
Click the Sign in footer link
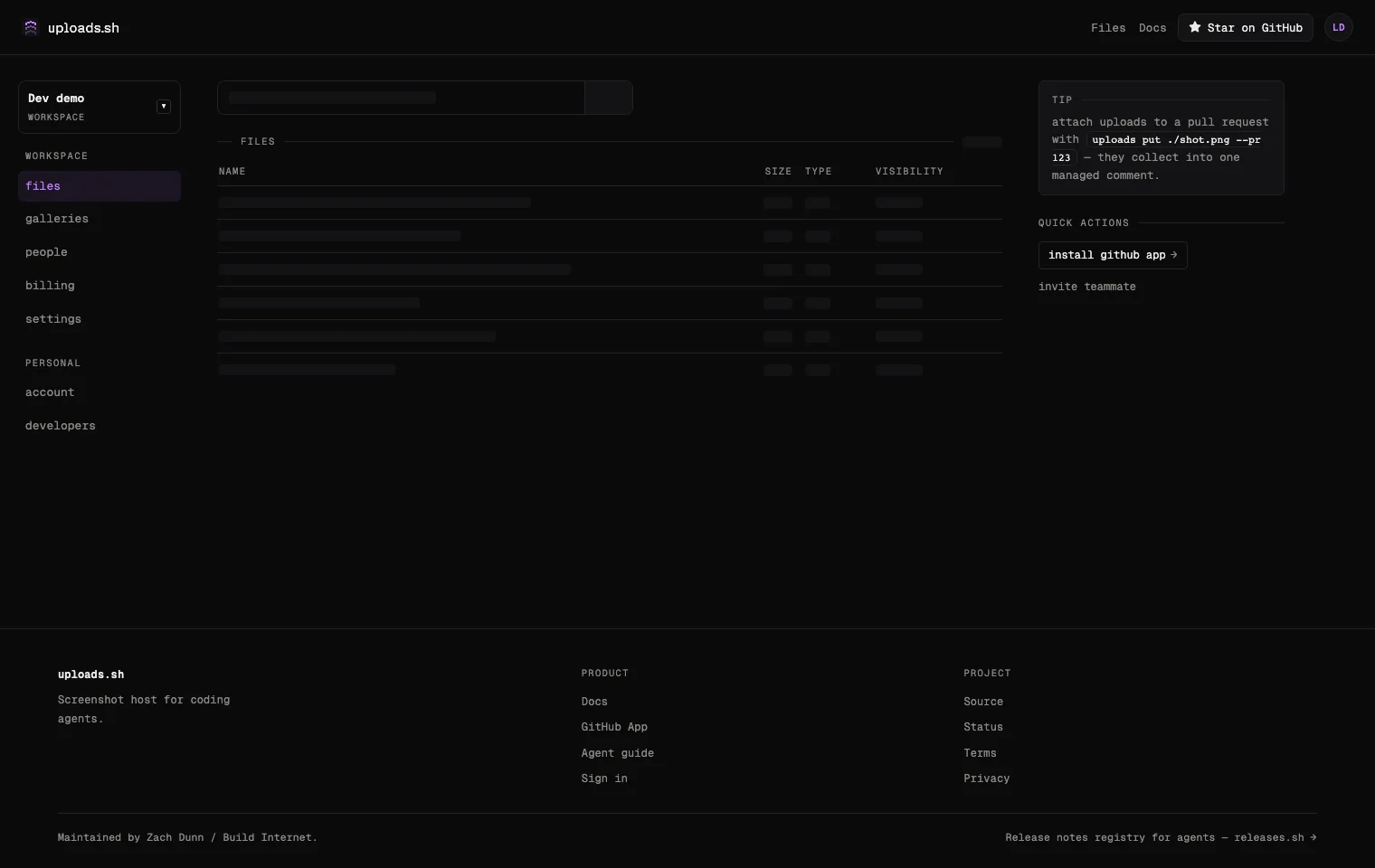pyautogui.click(x=604, y=778)
